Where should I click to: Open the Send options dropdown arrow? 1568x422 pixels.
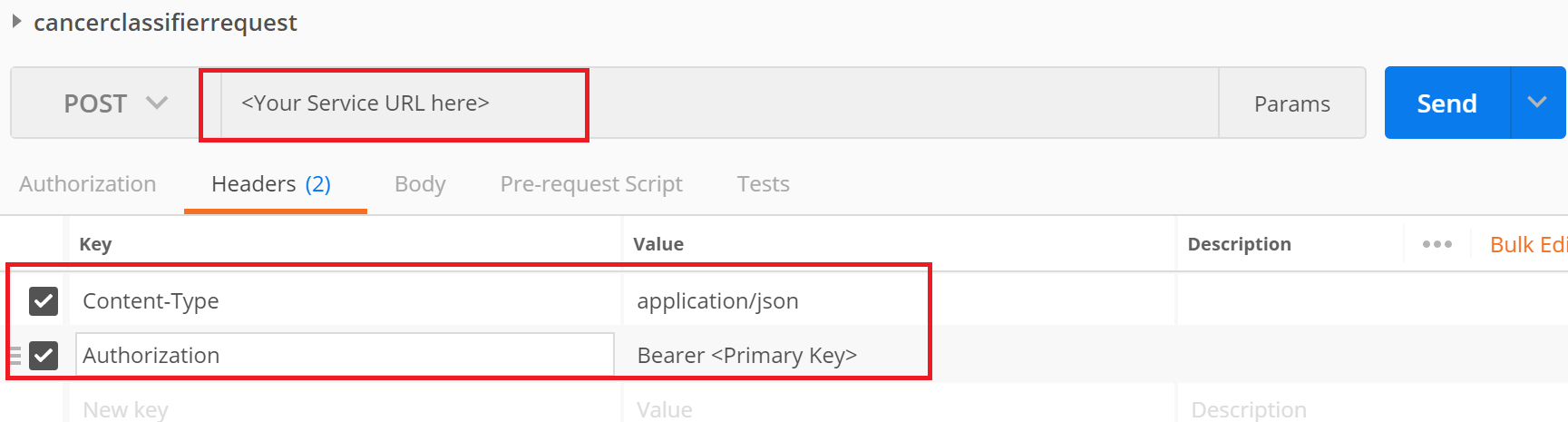1537,103
